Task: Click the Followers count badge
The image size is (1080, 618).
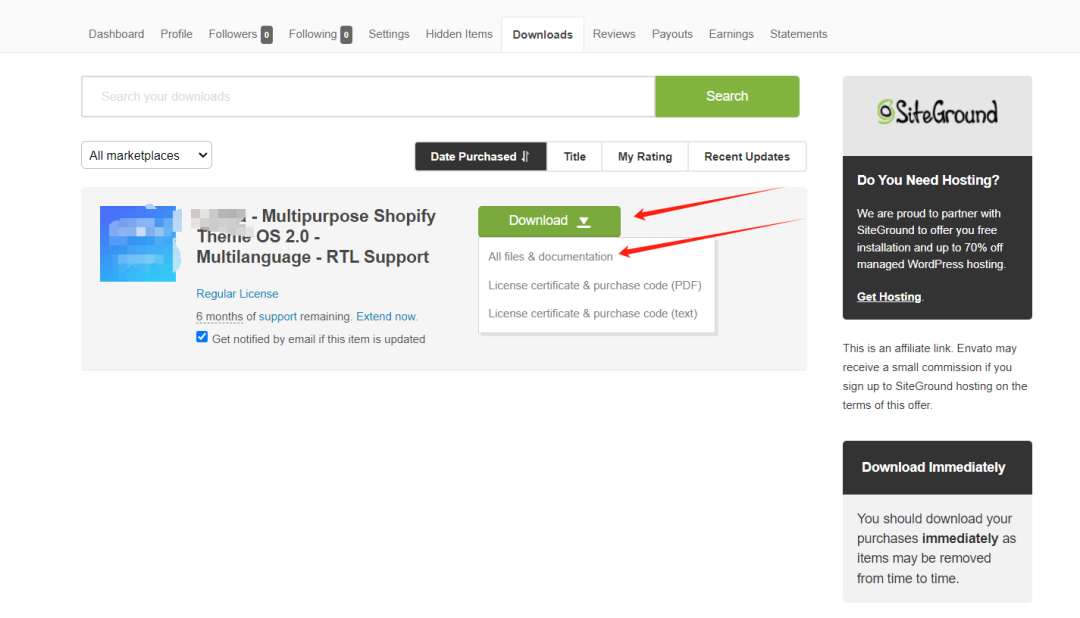Action: point(267,35)
